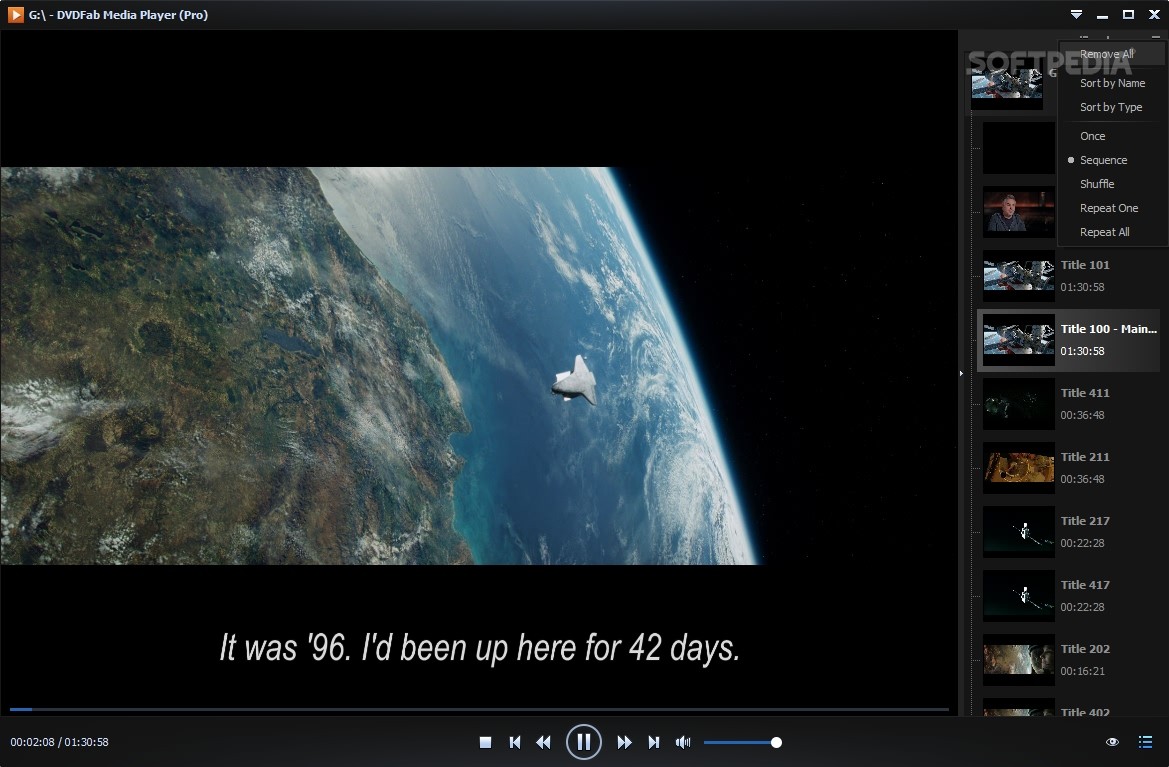Toggle the playlist panel list icon

coord(1145,742)
